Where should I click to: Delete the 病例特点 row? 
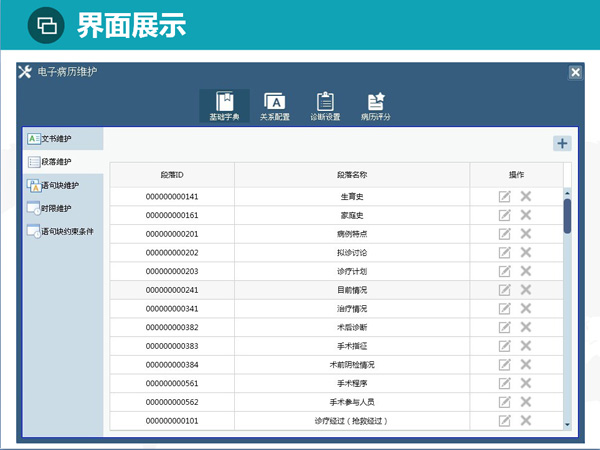pos(526,234)
